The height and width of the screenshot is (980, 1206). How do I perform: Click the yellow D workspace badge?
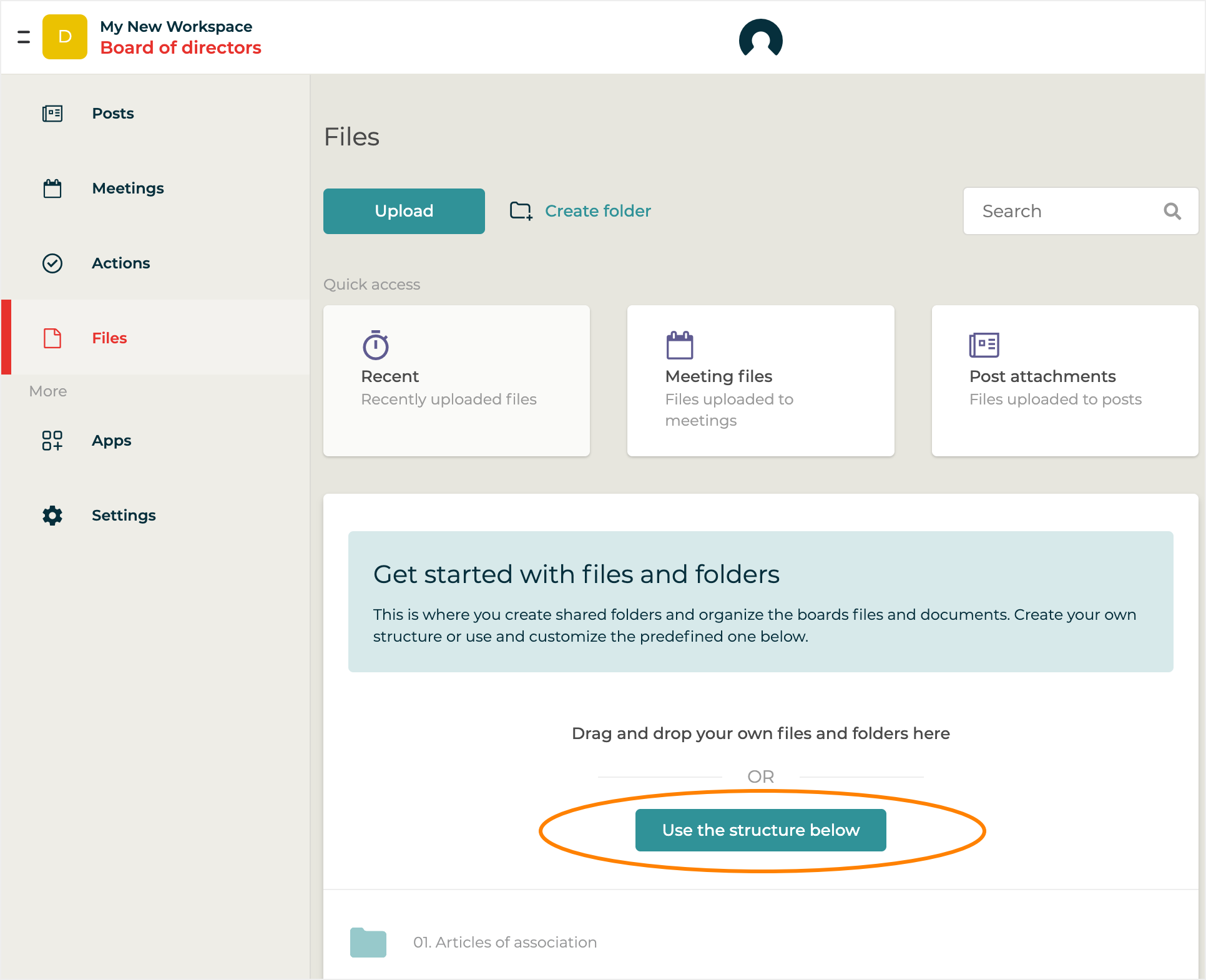coord(65,37)
